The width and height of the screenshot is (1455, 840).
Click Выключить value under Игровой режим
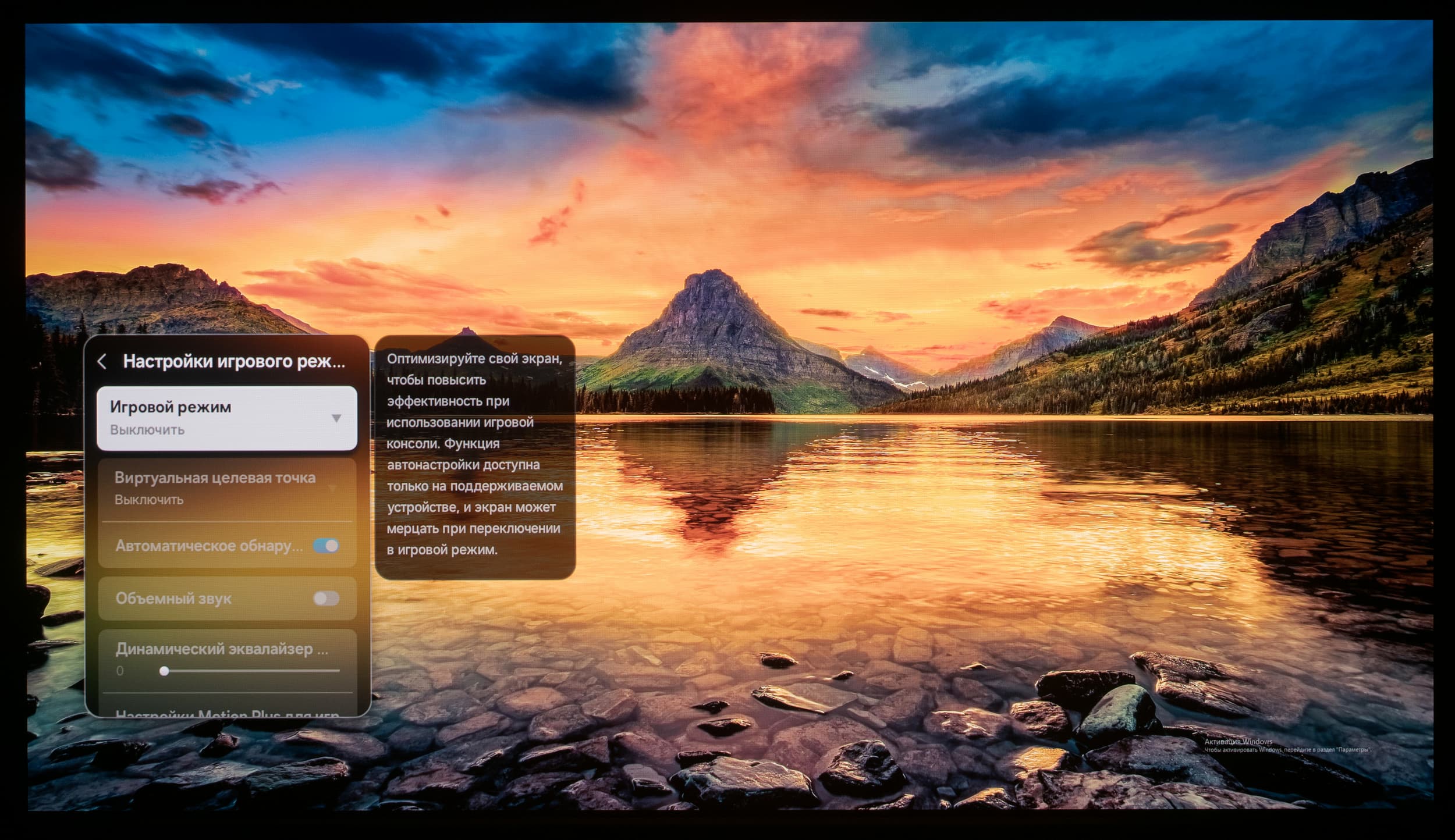click(x=147, y=430)
